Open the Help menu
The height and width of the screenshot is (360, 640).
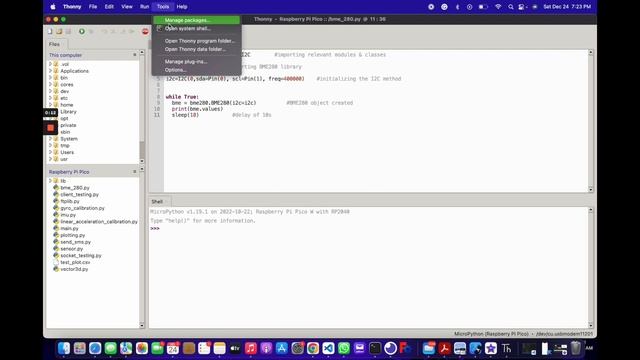pyautogui.click(x=182, y=7)
